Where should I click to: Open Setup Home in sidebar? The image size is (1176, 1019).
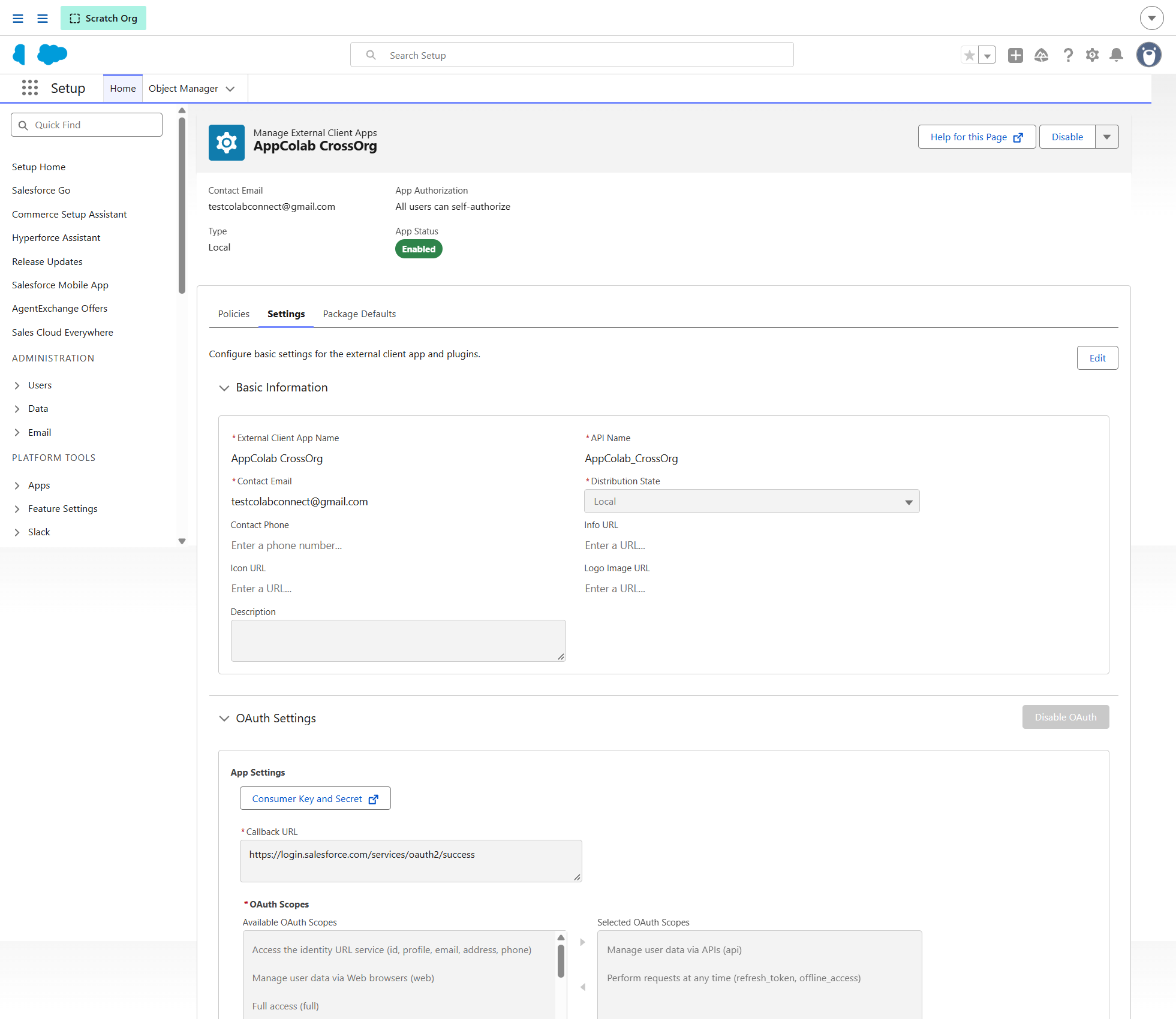[39, 167]
